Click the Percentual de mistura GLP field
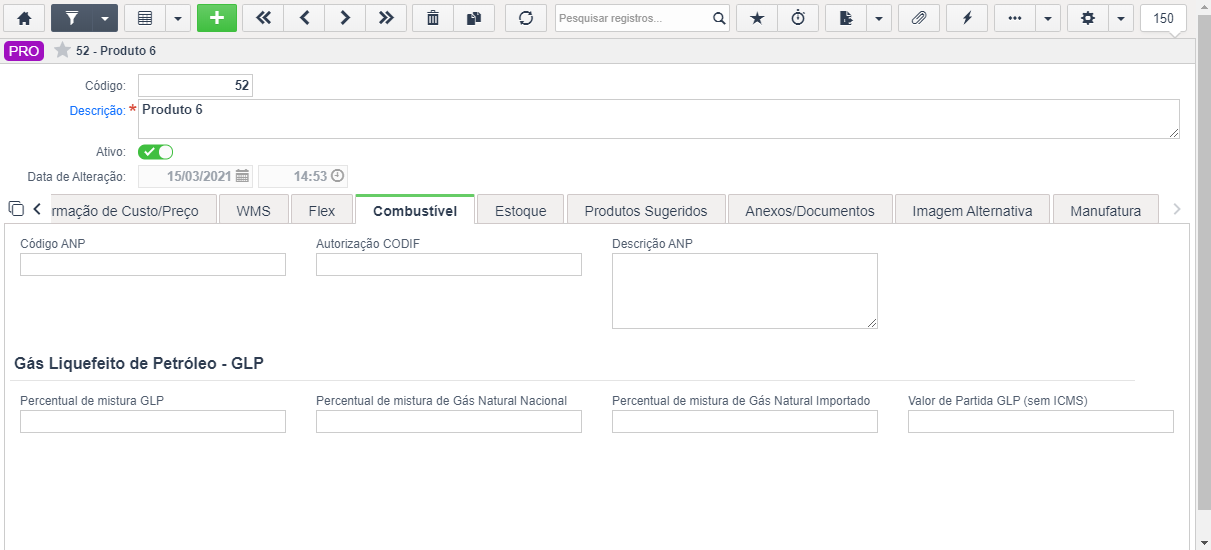The height and width of the screenshot is (550, 1211). pyautogui.click(x=153, y=422)
